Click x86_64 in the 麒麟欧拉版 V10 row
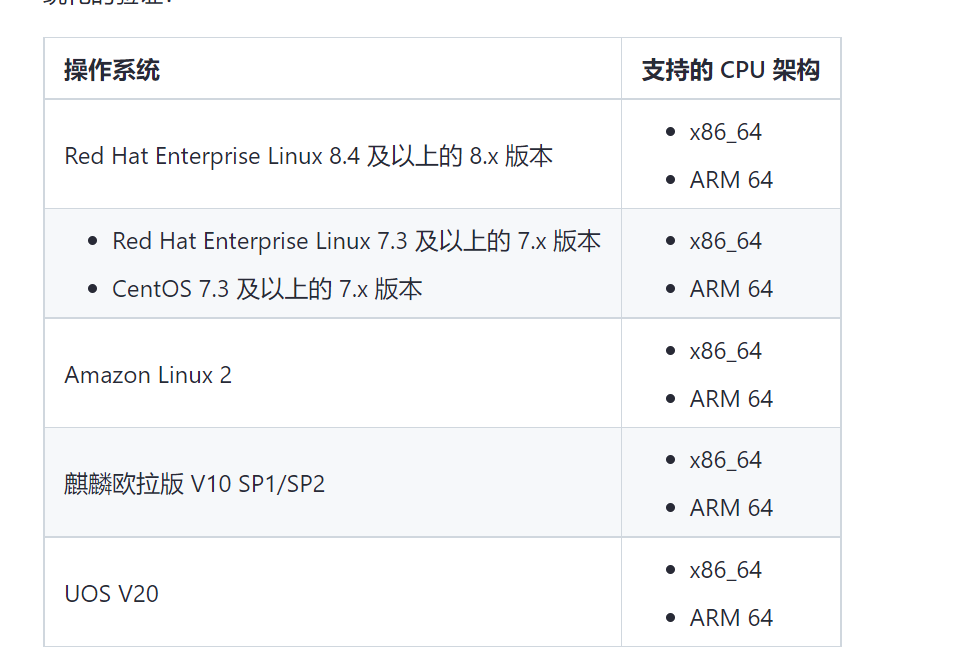This screenshot has width=969, height=672. pyautogui.click(x=726, y=460)
